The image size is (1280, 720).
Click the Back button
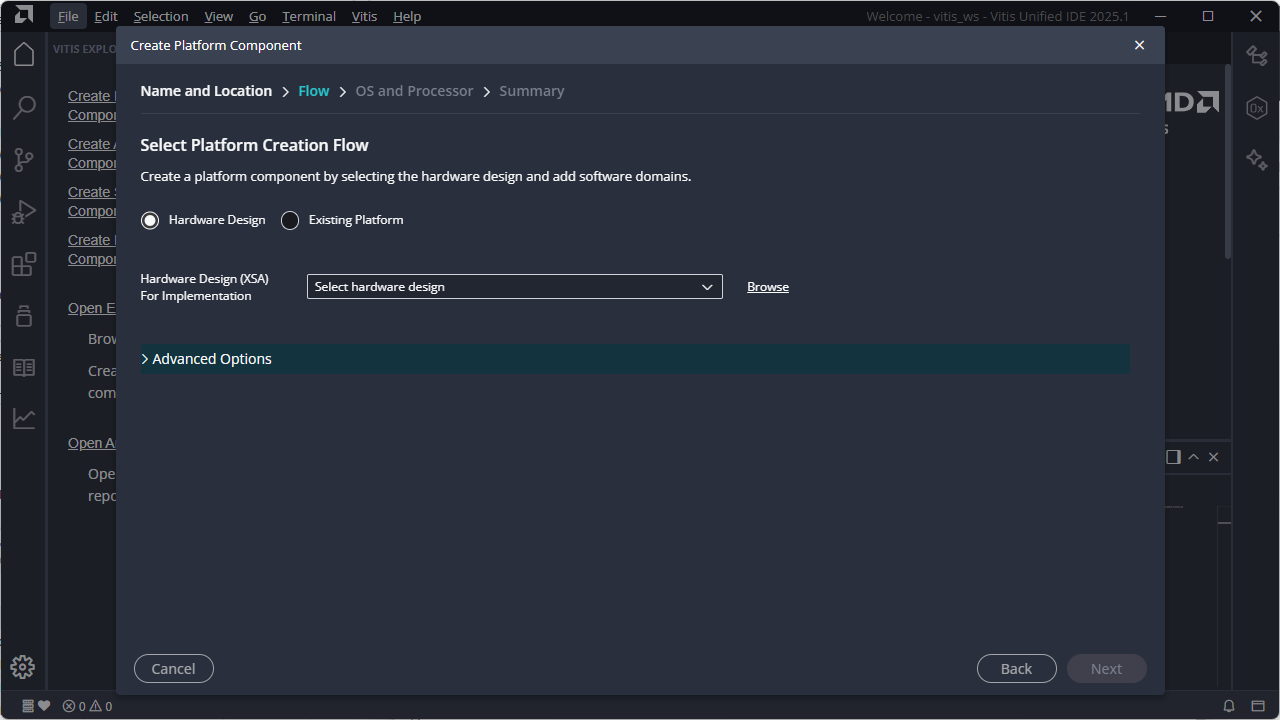click(x=1016, y=669)
